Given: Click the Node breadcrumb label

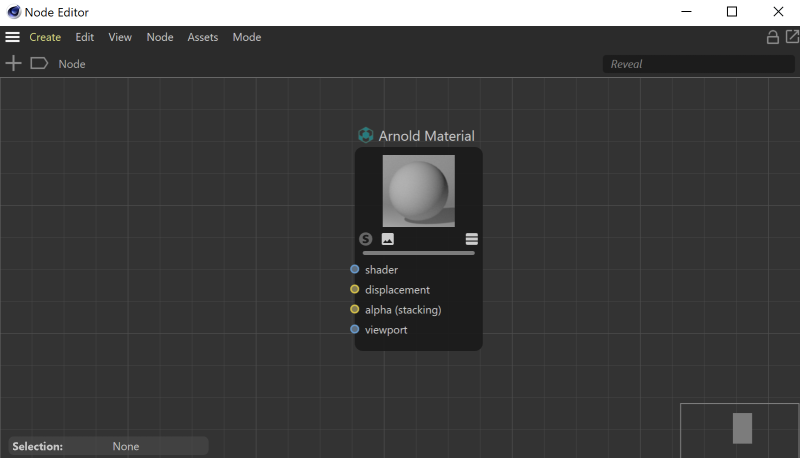Looking at the screenshot, I should pyautogui.click(x=72, y=64).
